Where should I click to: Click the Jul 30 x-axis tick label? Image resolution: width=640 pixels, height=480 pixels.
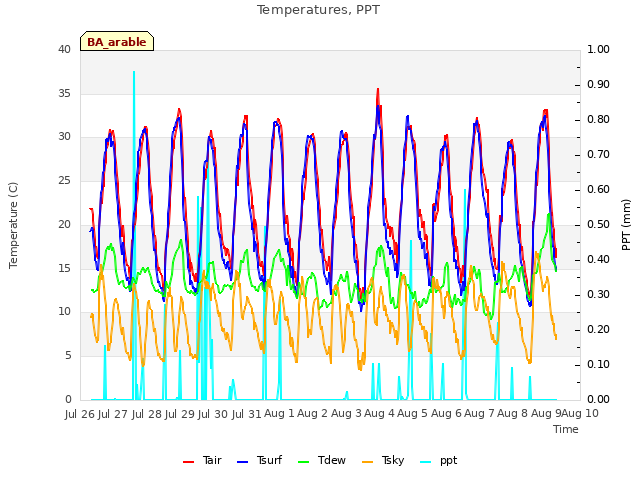215,414
